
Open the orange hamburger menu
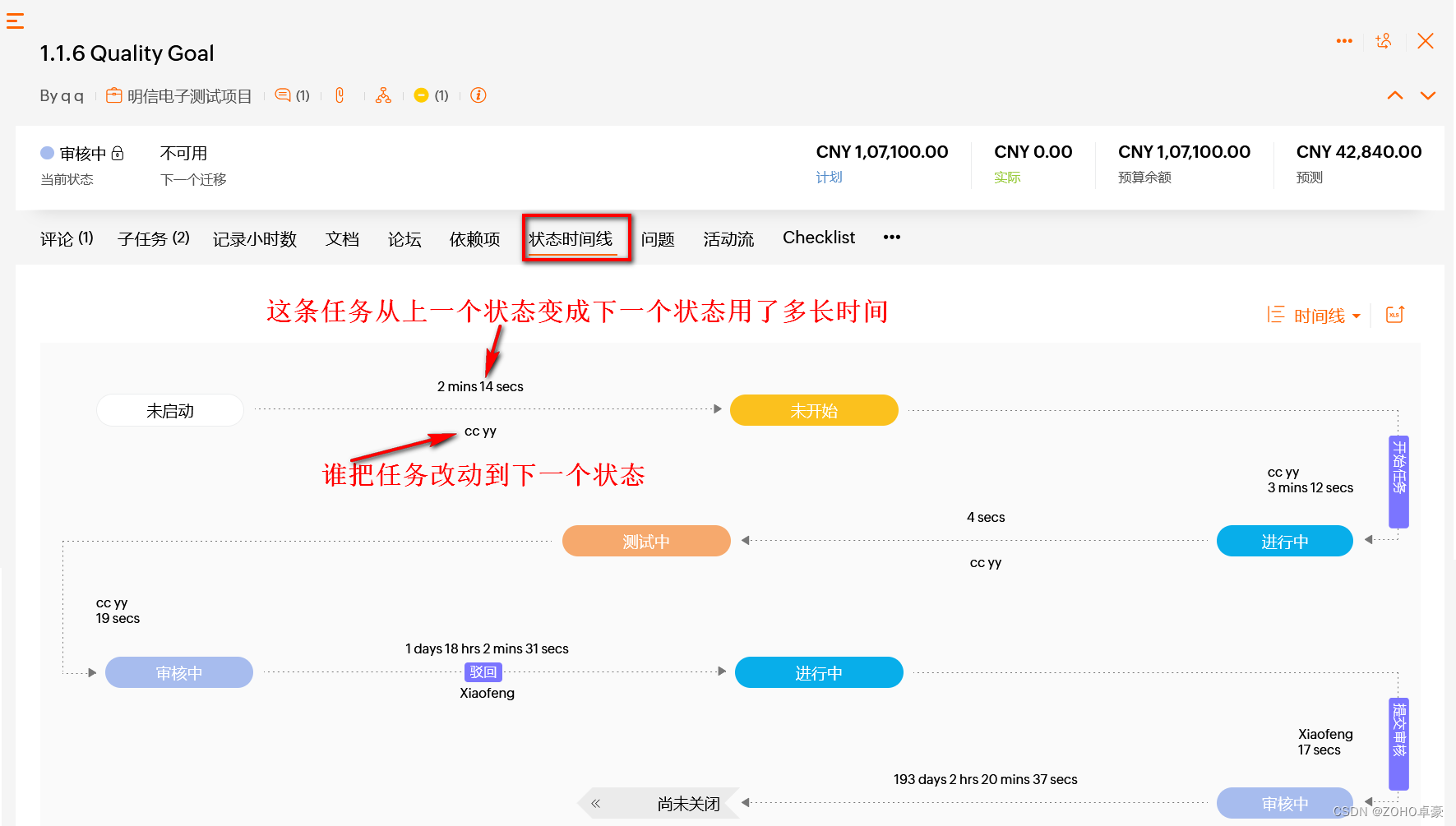15,21
